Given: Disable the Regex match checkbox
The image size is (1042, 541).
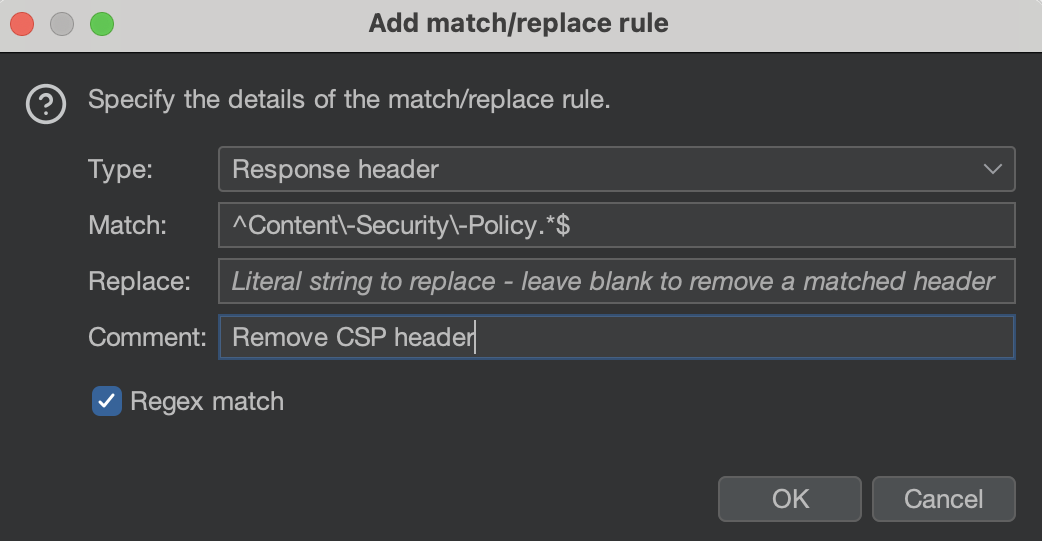Looking at the screenshot, I should [x=106, y=401].
